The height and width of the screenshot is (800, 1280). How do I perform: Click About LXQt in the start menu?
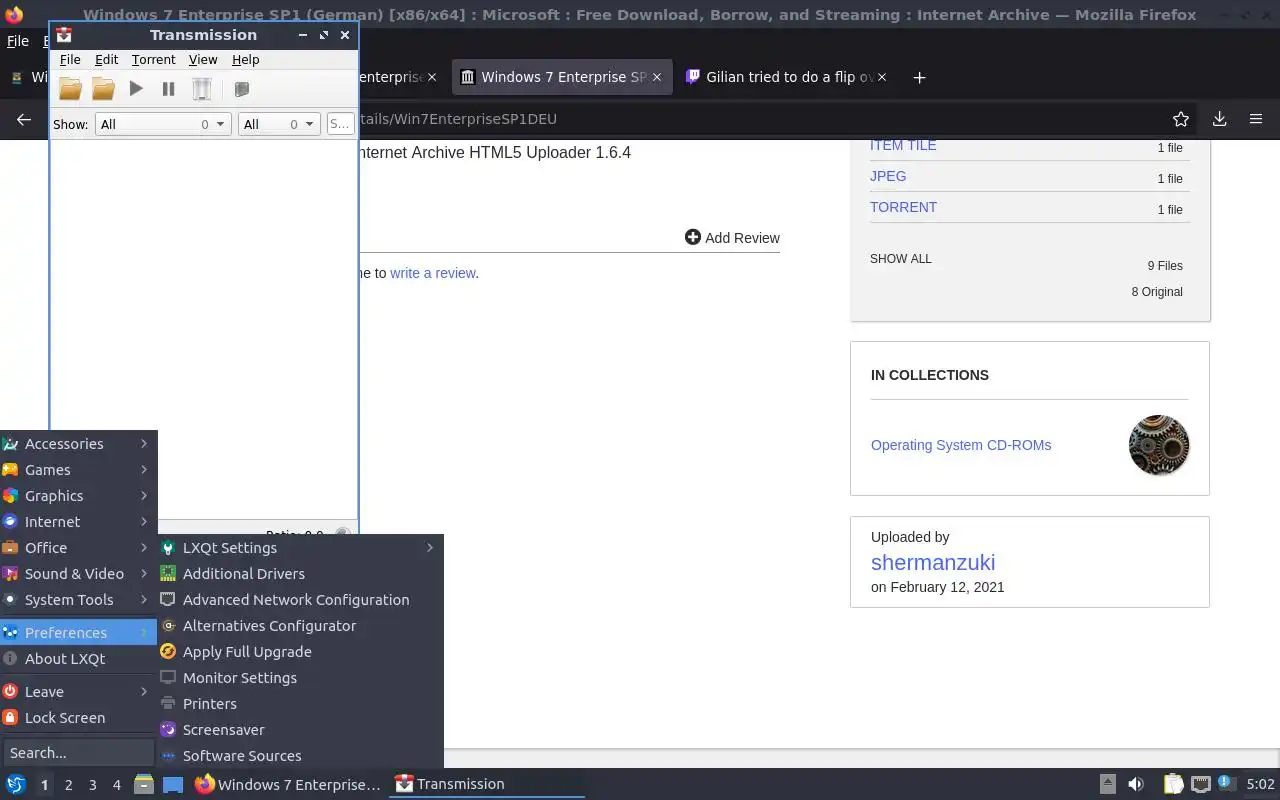[78, 659]
